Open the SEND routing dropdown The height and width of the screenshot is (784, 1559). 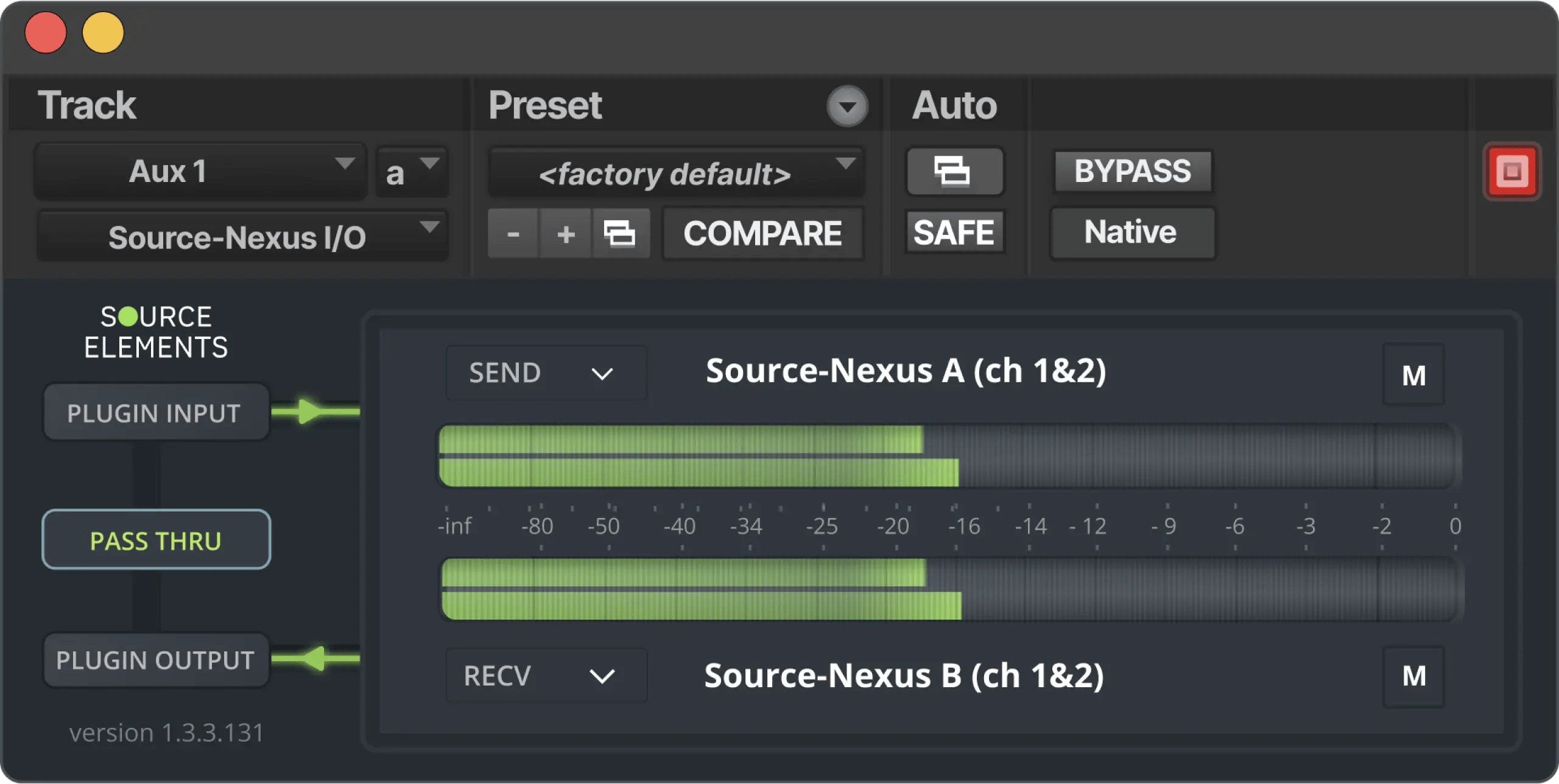545,373
